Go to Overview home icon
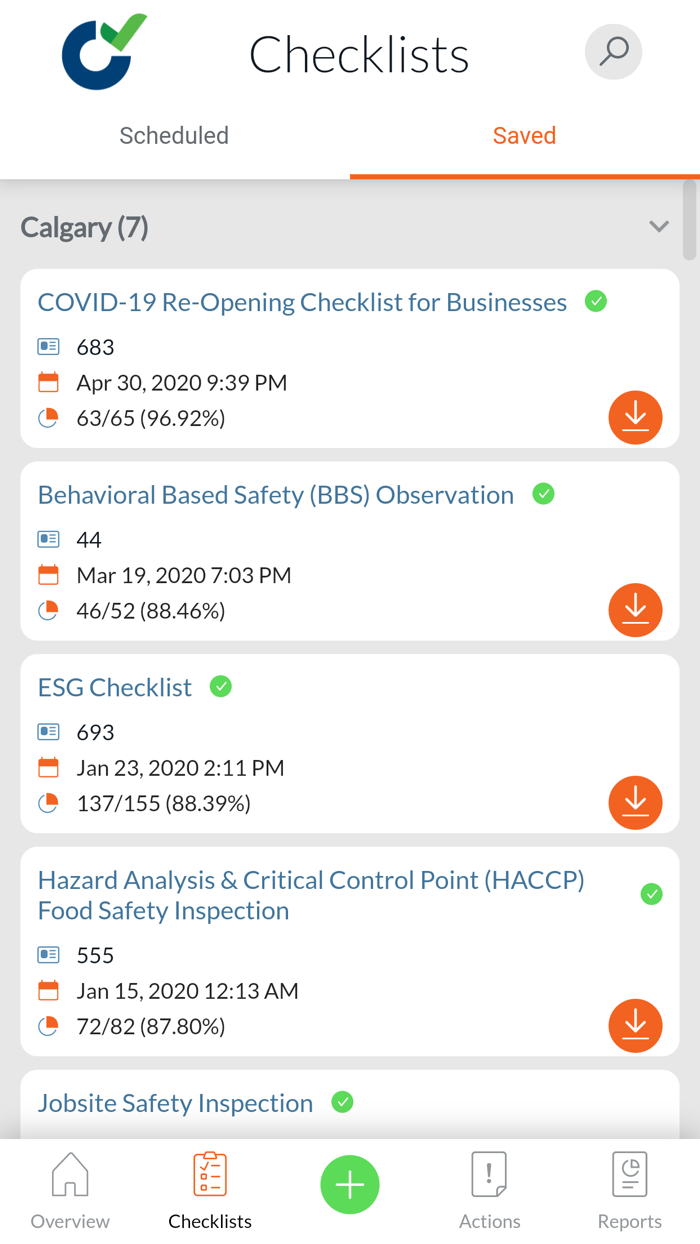Image resolution: width=700 pixels, height=1244 pixels. [x=70, y=1190]
